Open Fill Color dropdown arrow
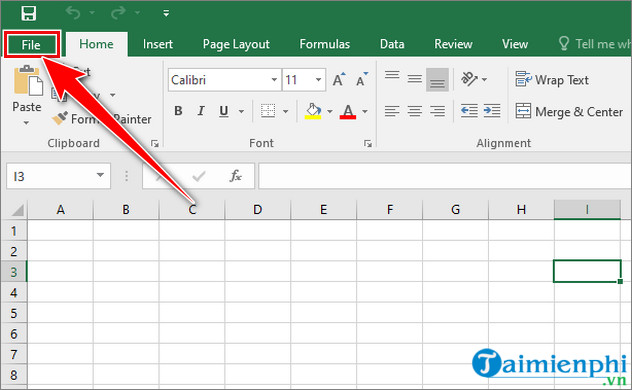Image resolution: width=632 pixels, height=390 pixels. pos(330,111)
